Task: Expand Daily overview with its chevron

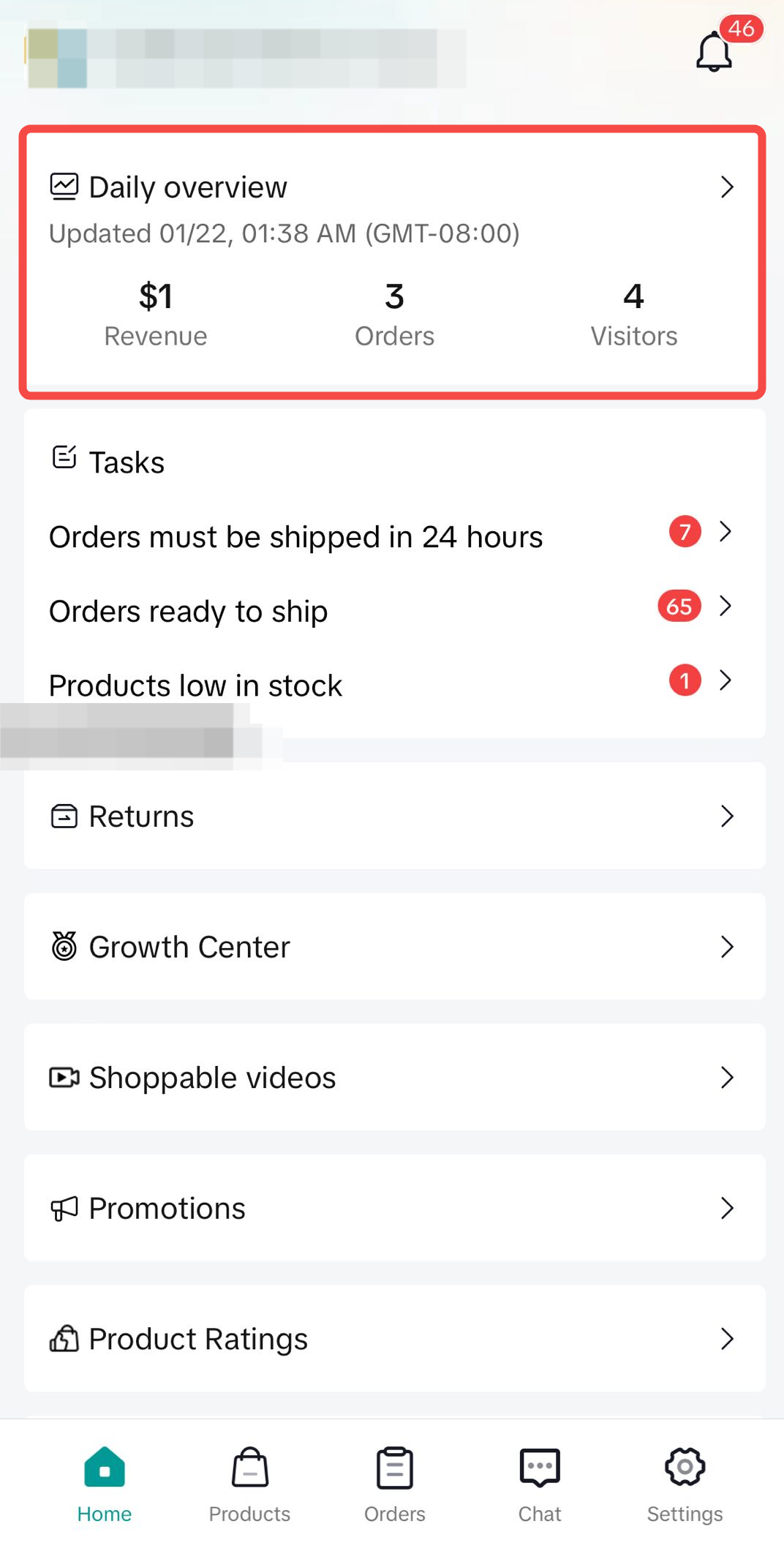Action: (x=726, y=187)
